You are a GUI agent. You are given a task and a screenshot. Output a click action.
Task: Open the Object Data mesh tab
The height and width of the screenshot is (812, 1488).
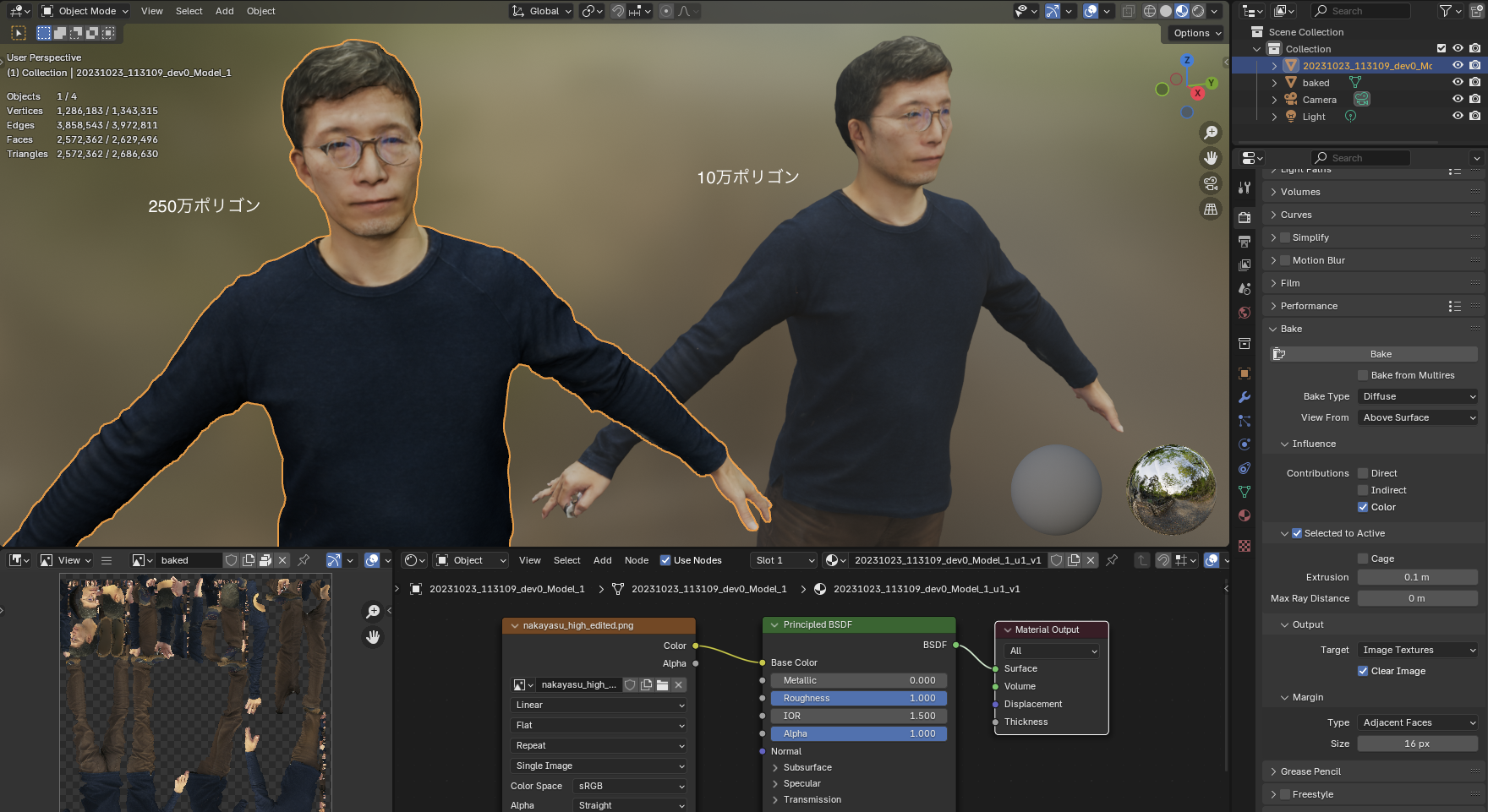point(1245,492)
